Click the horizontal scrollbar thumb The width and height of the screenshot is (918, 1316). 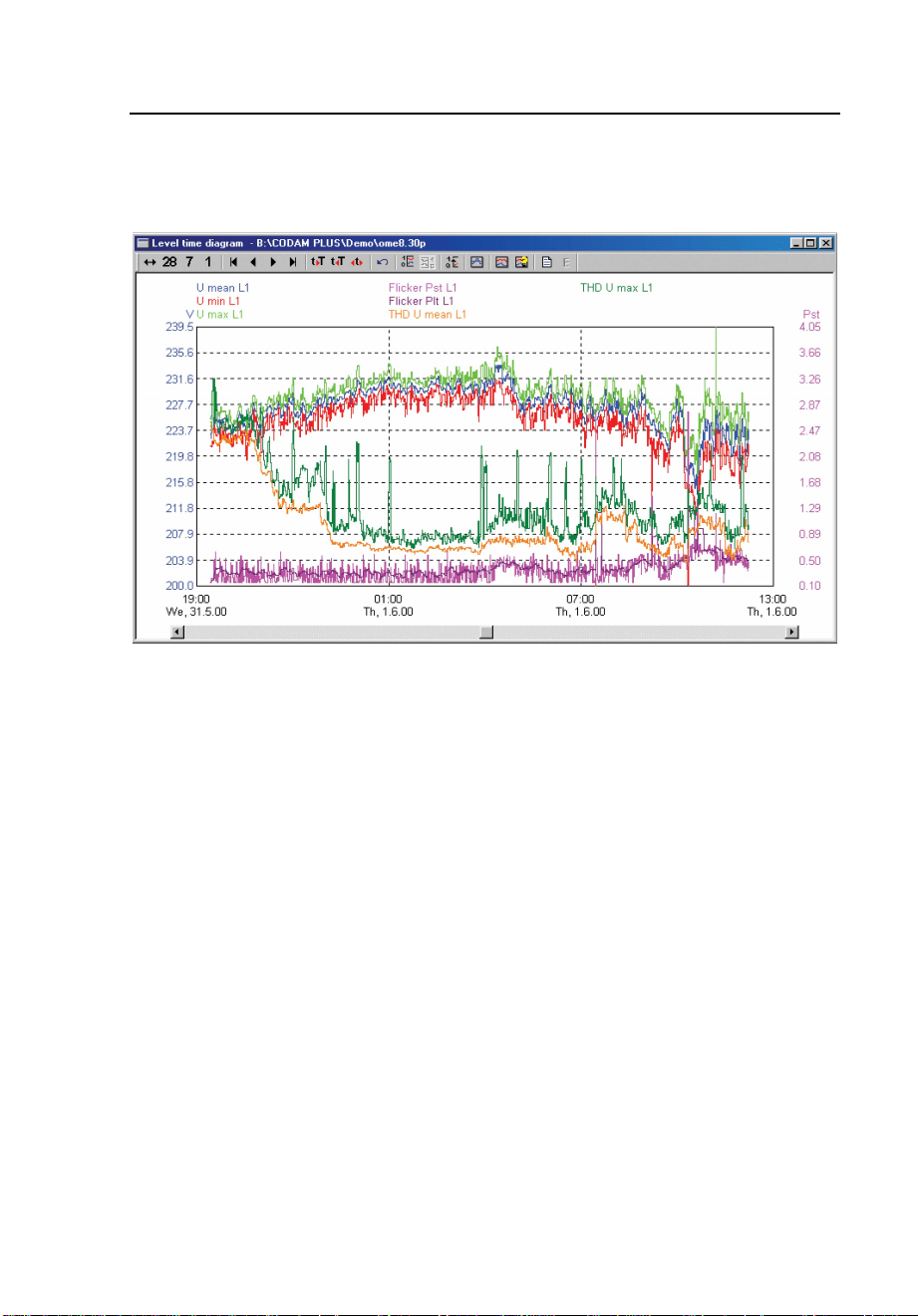point(485,632)
